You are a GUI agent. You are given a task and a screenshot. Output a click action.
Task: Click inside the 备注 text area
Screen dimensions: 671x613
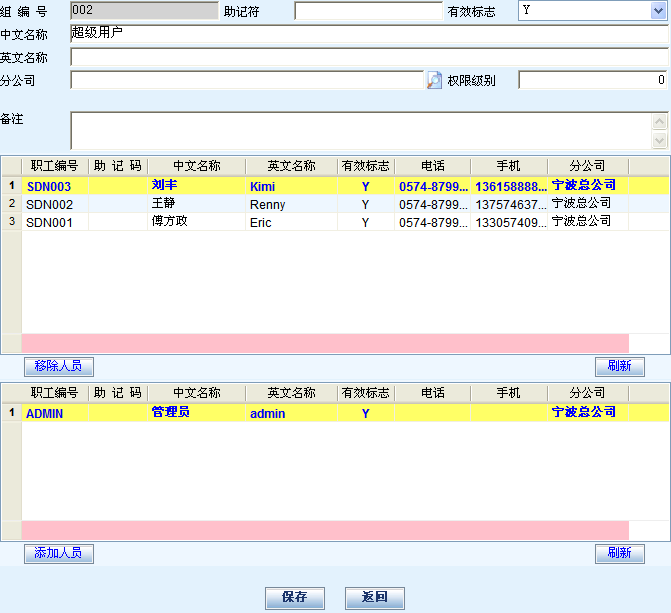click(360, 130)
